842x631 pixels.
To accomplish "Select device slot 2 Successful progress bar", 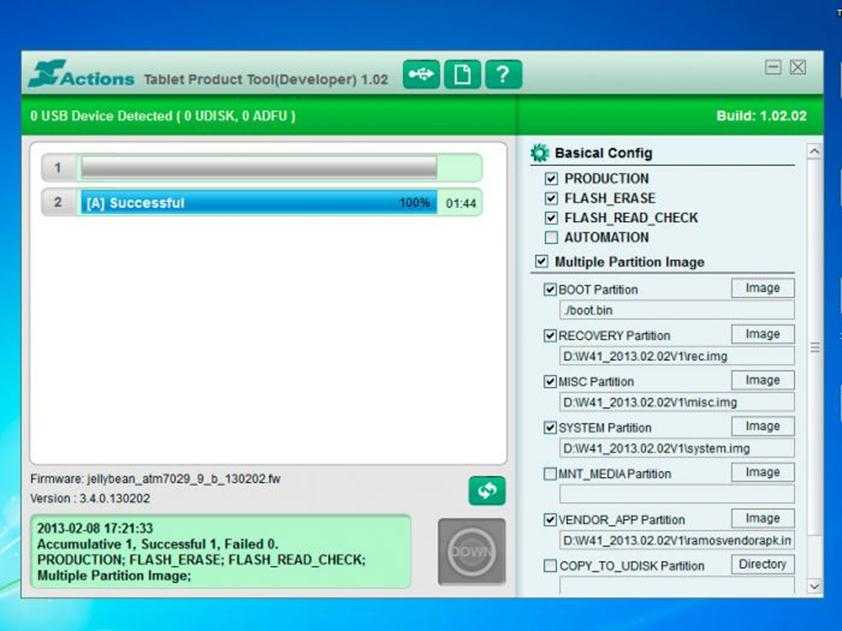I will tap(258, 203).
